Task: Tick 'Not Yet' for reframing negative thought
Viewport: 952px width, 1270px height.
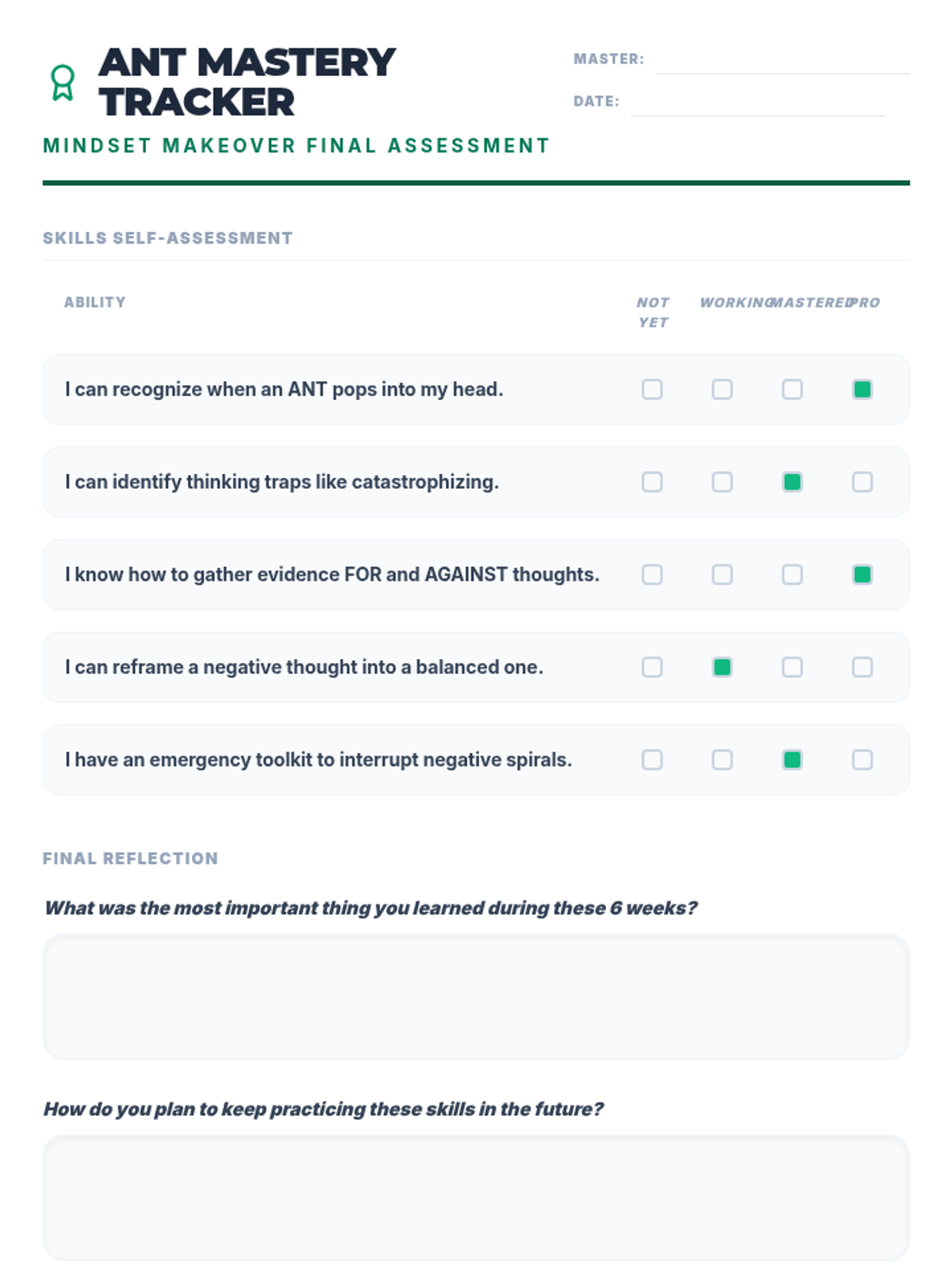Action: coord(652,667)
